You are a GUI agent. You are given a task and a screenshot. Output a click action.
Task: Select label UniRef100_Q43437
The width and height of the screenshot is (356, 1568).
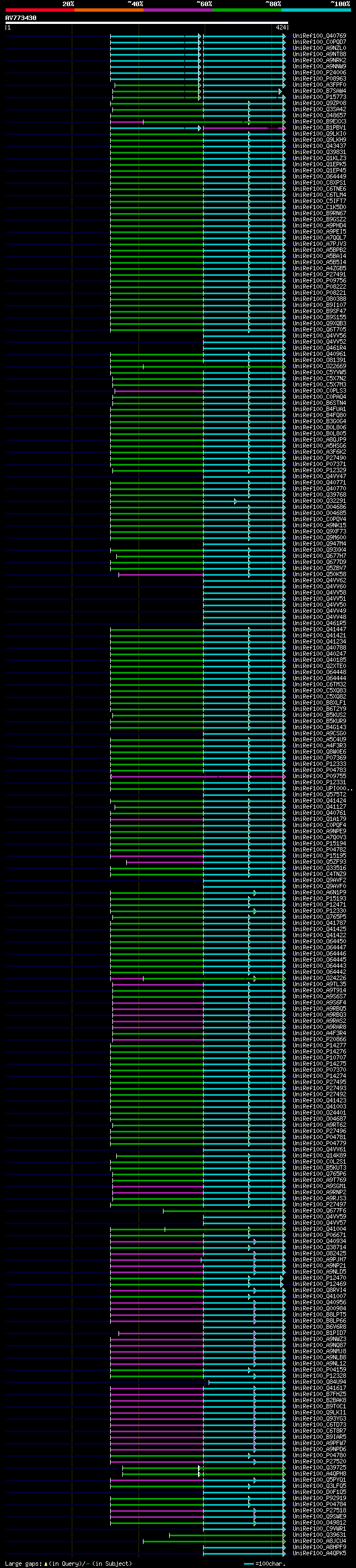click(x=319, y=146)
